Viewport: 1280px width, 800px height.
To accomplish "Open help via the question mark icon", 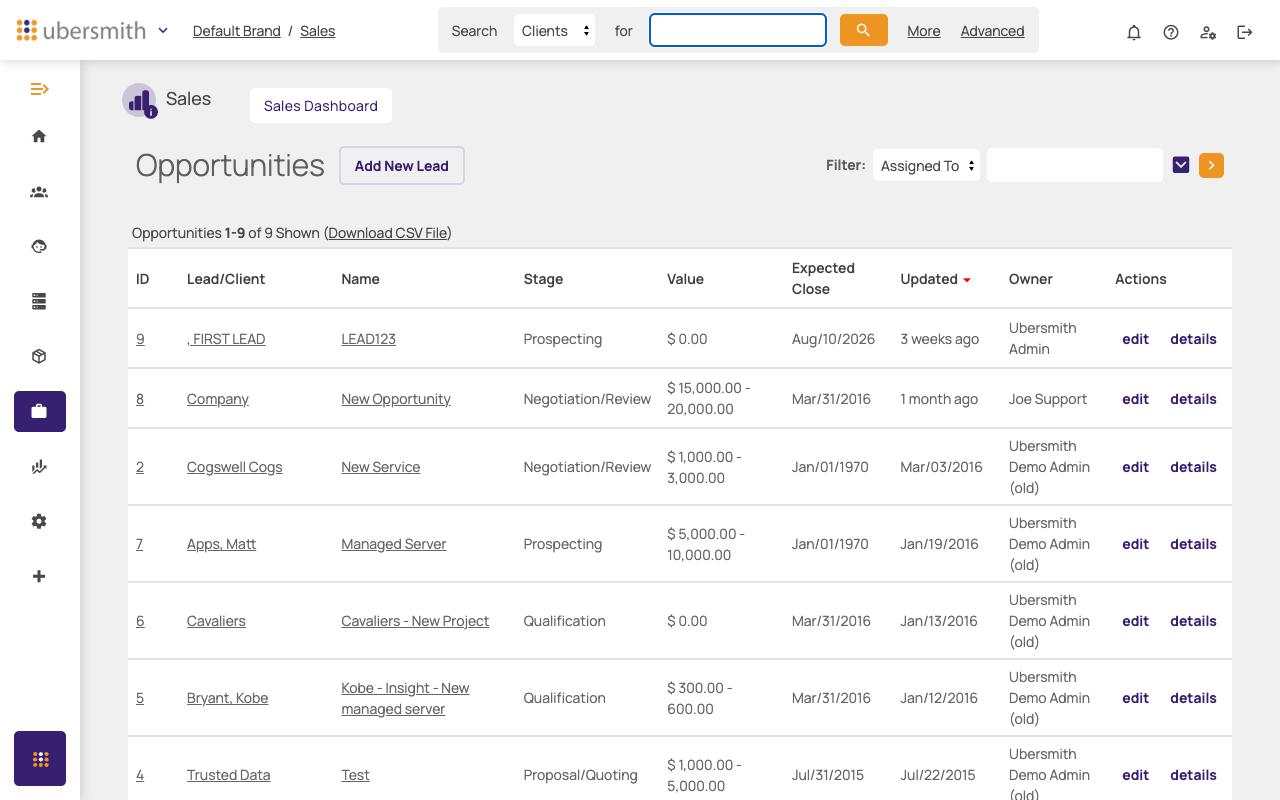I will 1171,32.
